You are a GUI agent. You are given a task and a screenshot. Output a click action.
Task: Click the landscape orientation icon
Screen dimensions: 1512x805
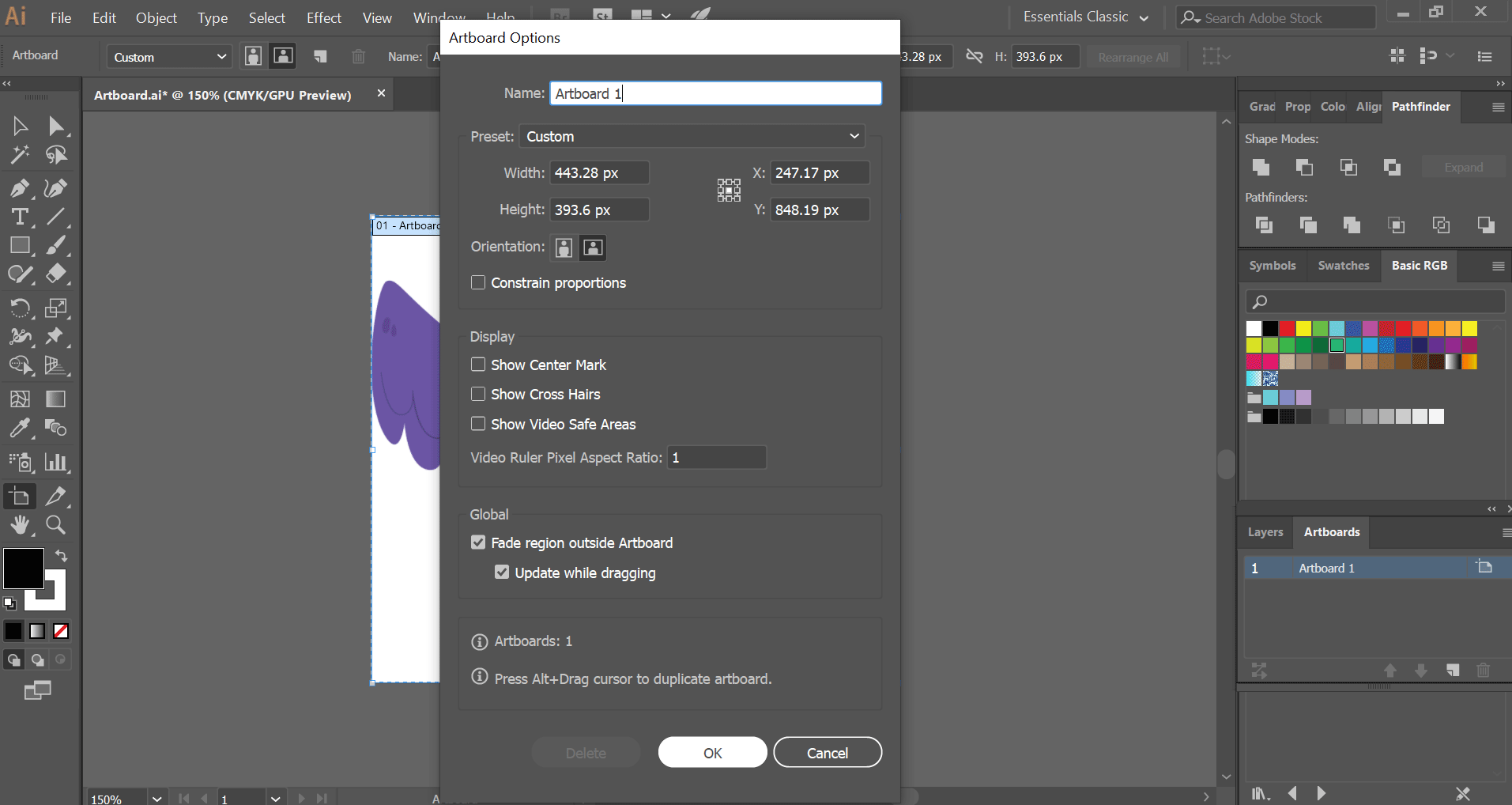[x=592, y=248]
